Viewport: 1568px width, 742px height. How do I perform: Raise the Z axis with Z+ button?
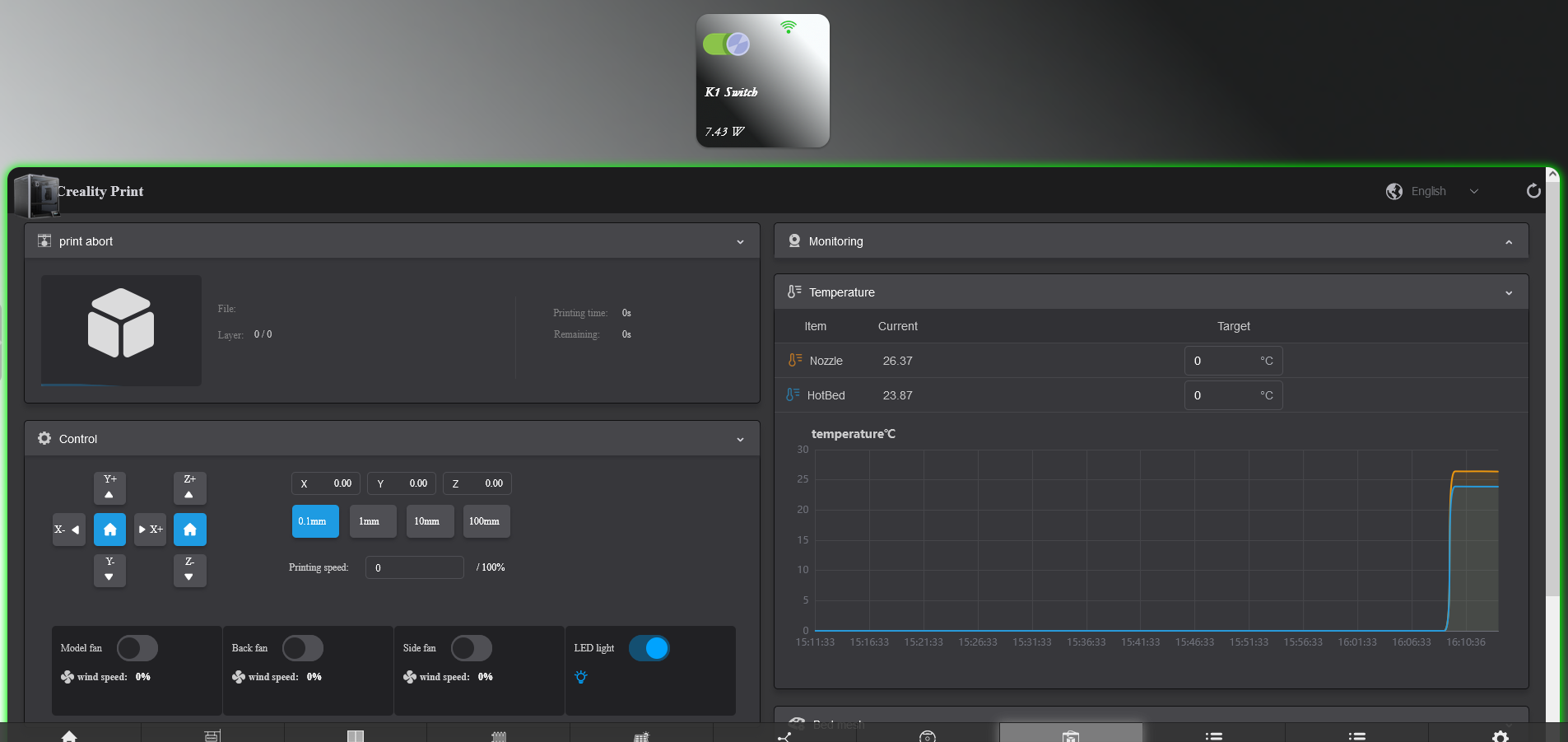tap(190, 488)
